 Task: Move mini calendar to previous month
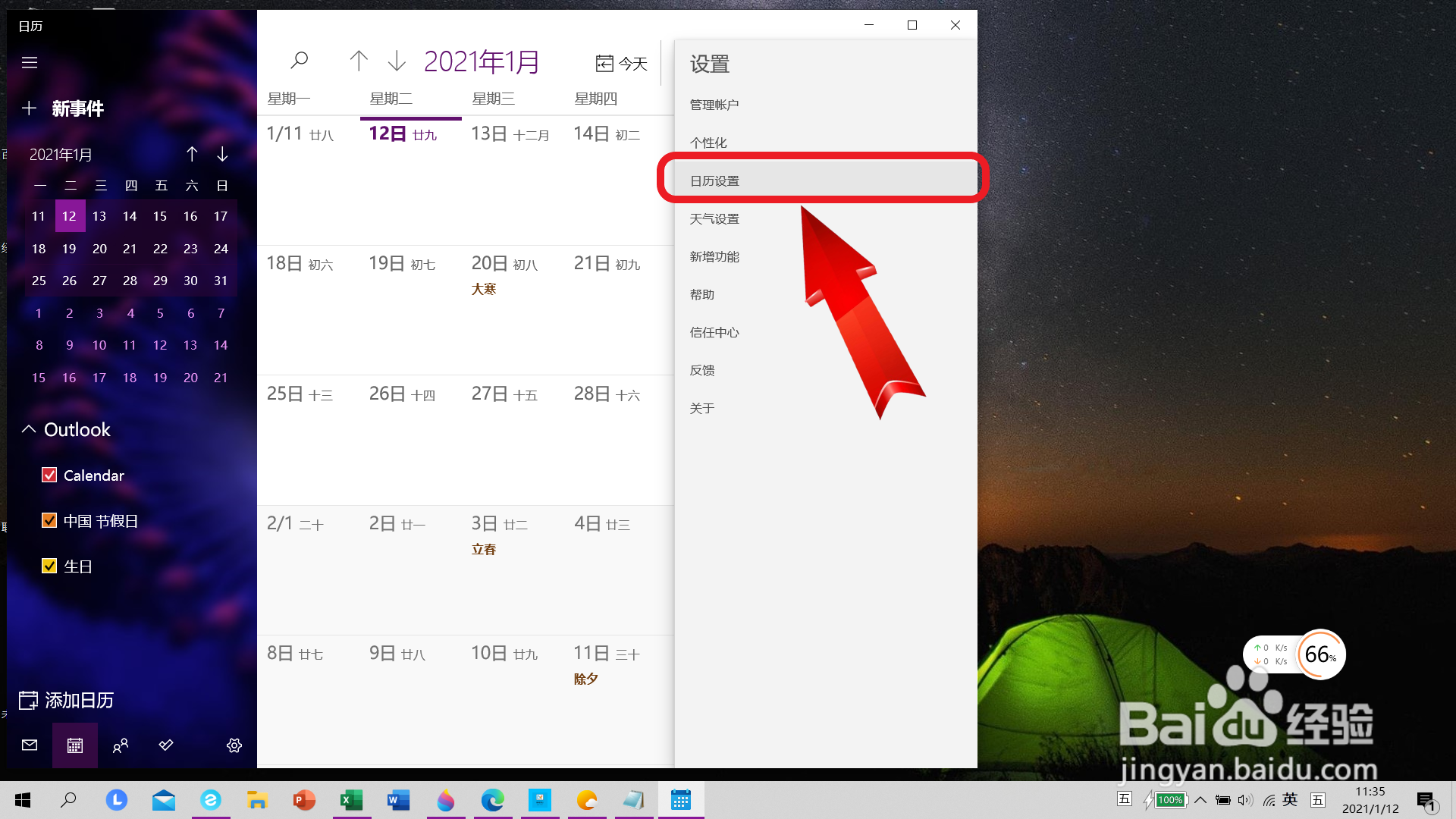coord(192,155)
